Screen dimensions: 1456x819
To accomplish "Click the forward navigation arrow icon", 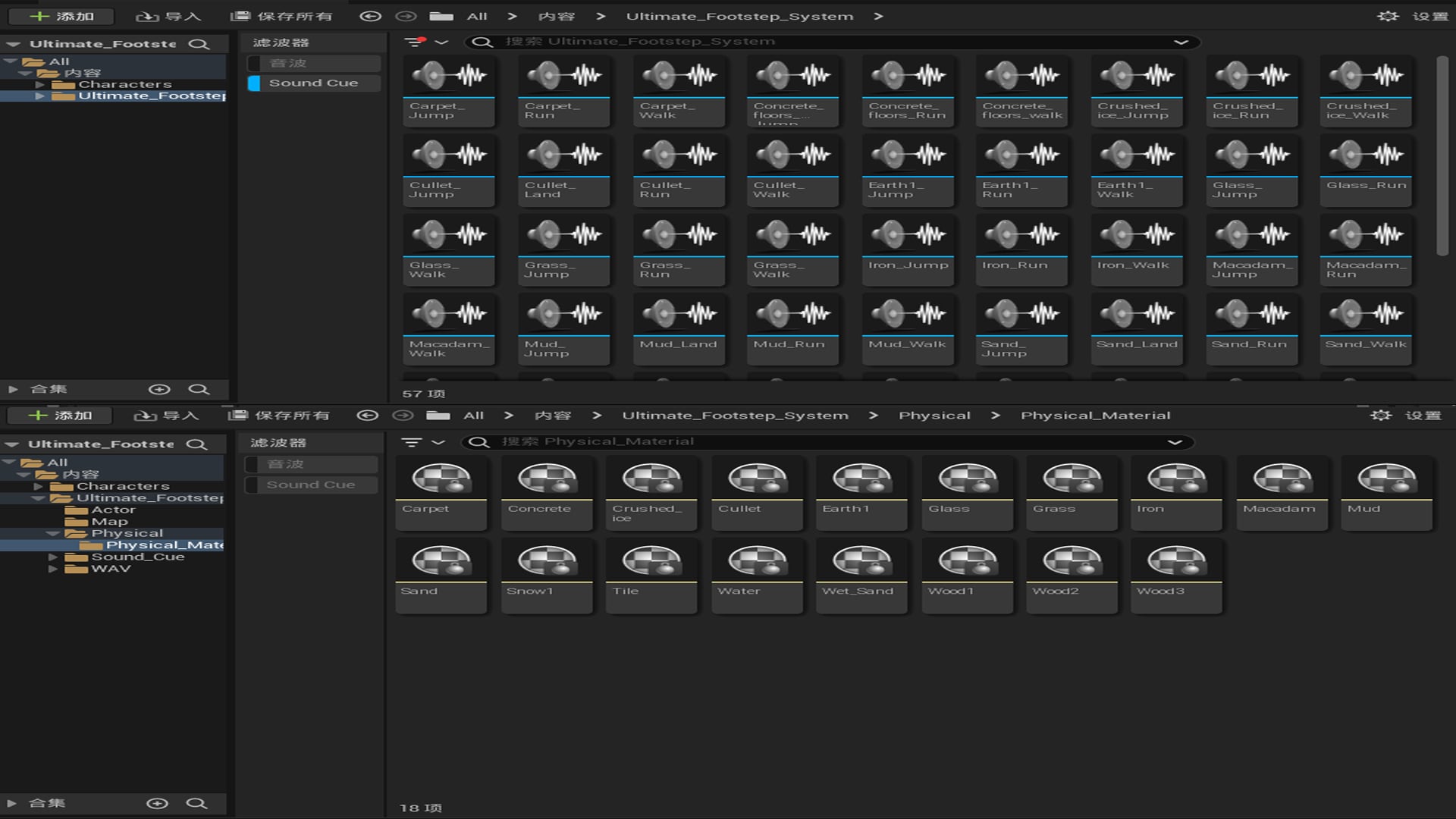I will pyautogui.click(x=407, y=15).
